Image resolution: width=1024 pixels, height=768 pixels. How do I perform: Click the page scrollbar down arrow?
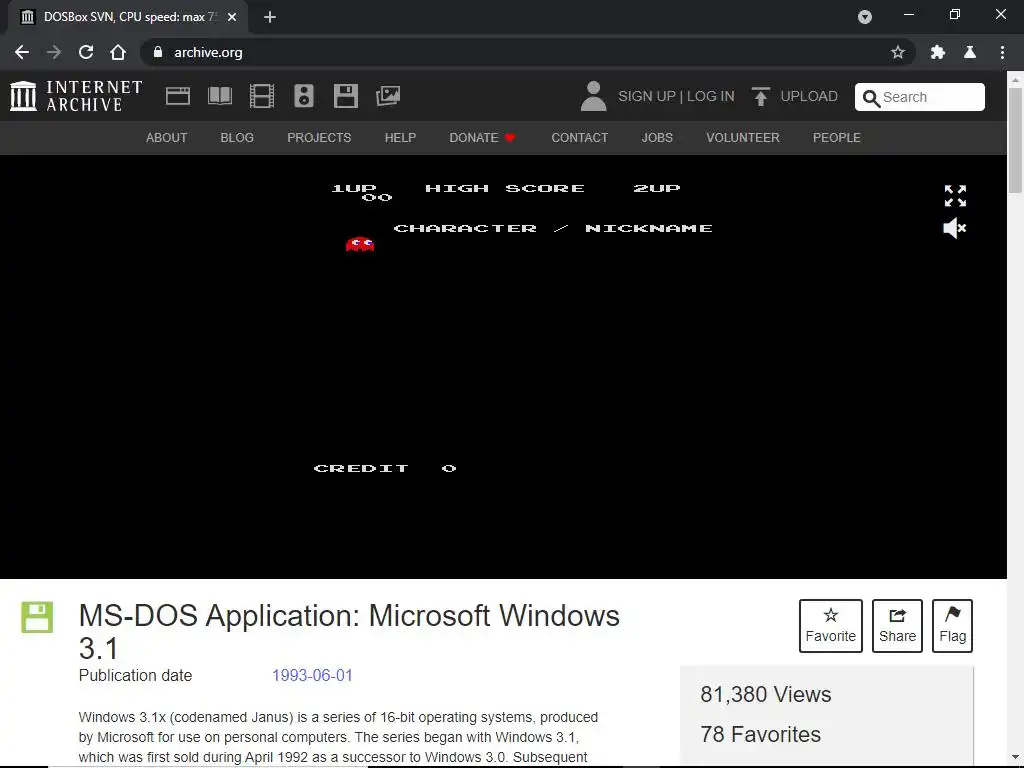1015,758
